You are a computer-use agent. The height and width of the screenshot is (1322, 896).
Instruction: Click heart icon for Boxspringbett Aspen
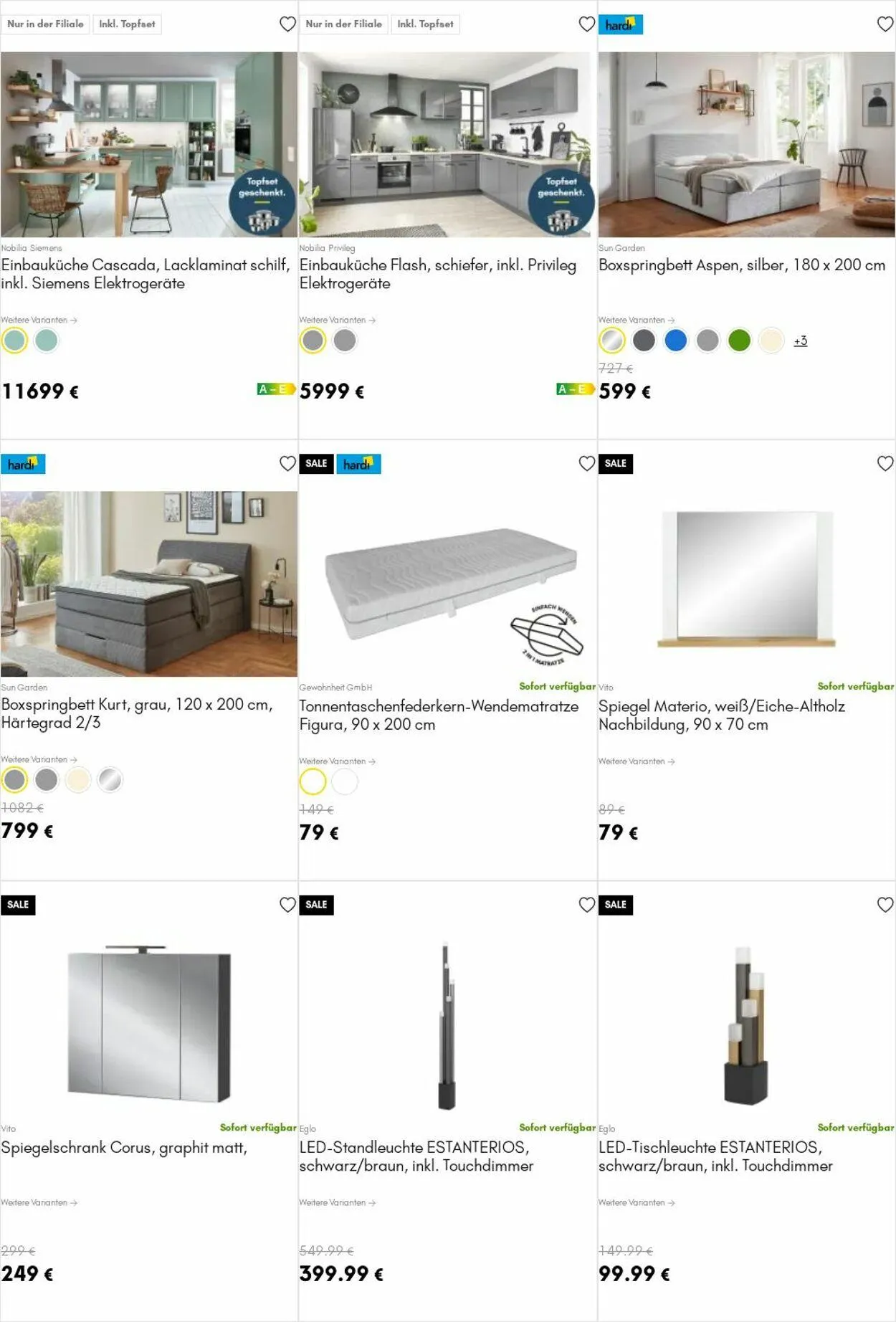(x=885, y=24)
